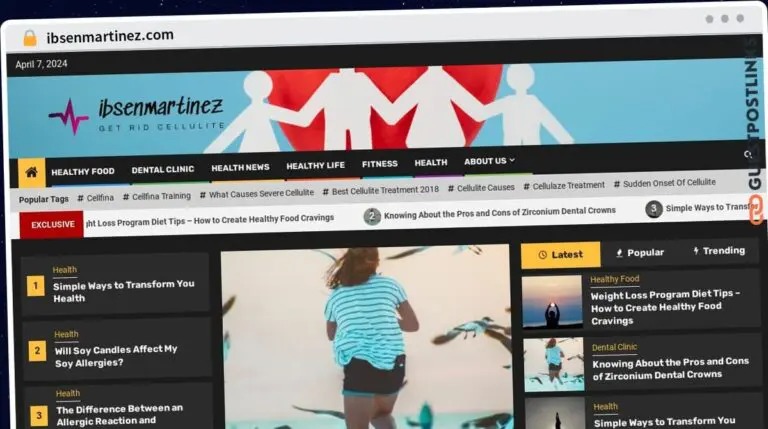Open the Healthy Food menu item

click(x=83, y=171)
